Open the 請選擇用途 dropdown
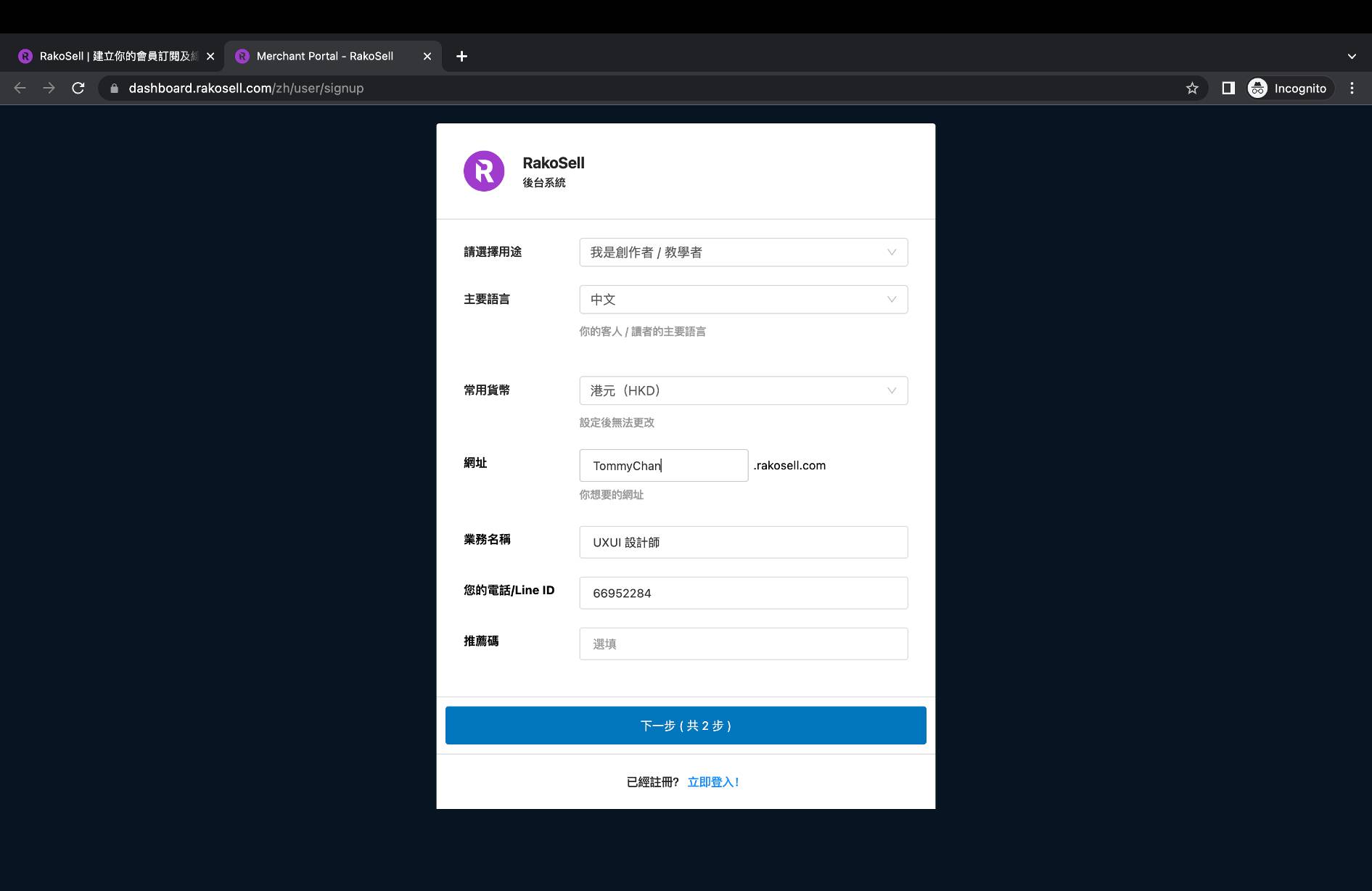Image resolution: width=1372 pixels, height=891 pixels. tap(743, 252)
